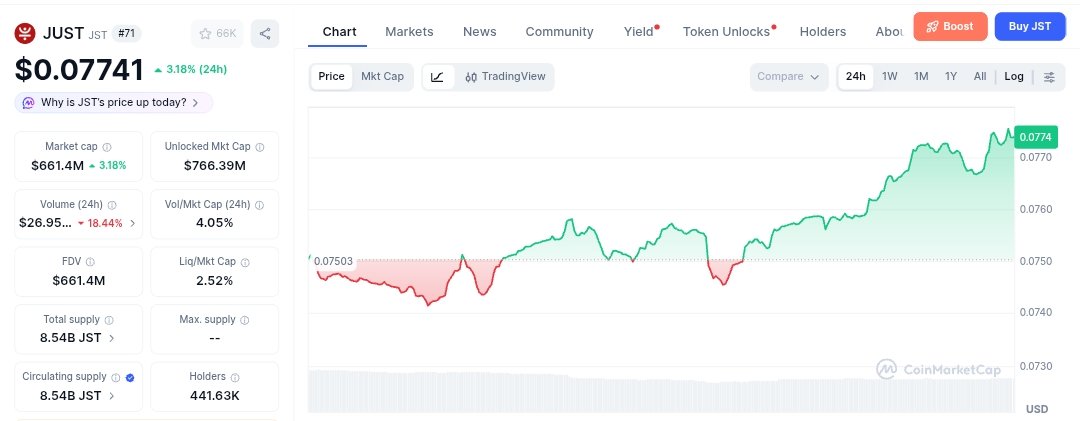This screenshot has width=1080, height=421.
Task: Select the 1Y time range
Action: point(951,76)
